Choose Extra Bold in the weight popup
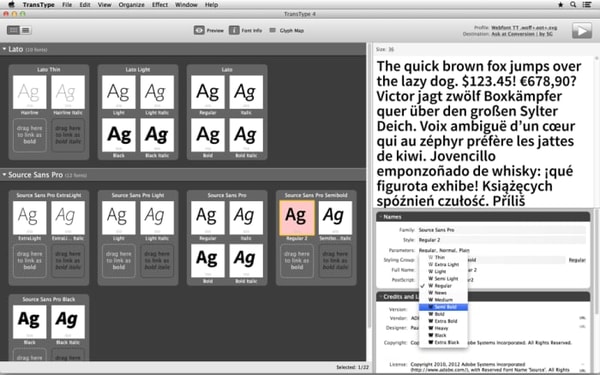Screen dimensions: 600x375 pos(443,321)
